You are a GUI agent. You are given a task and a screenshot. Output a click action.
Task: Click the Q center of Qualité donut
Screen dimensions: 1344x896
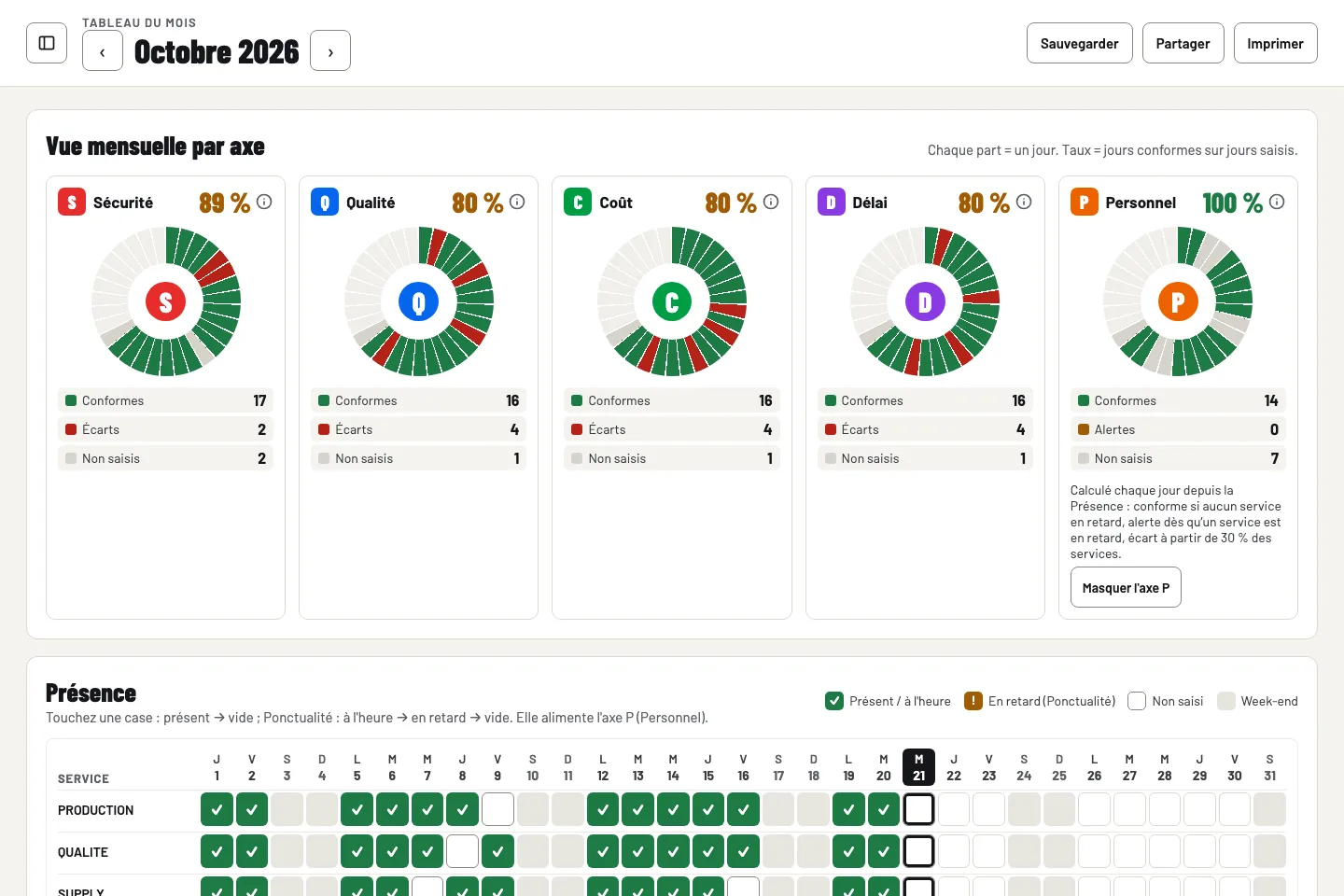[x=419, y=301]
